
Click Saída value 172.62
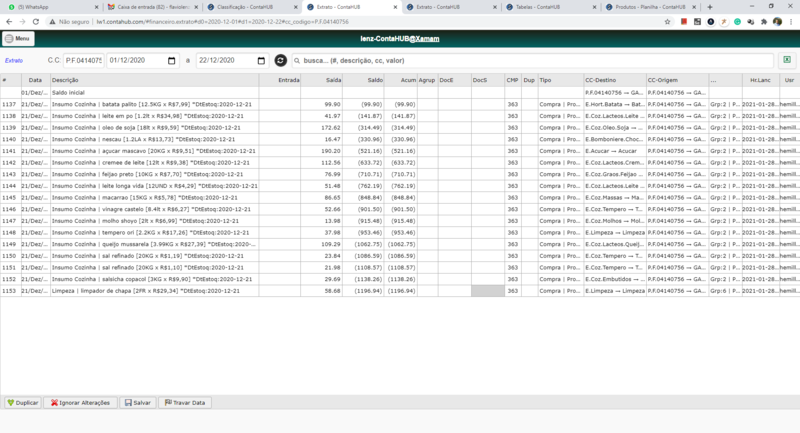point(331,128)
